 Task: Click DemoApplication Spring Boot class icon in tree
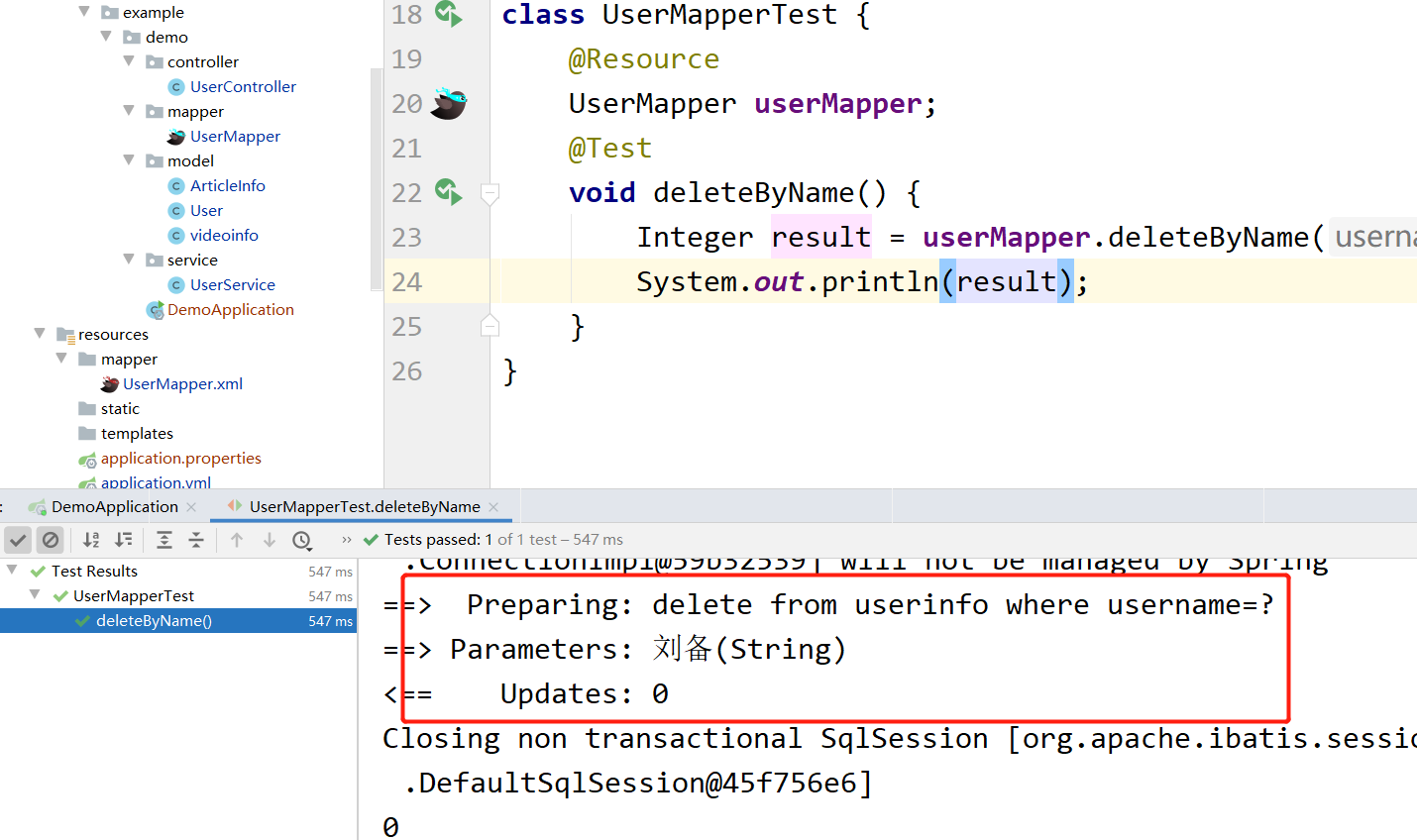[155, 310]
